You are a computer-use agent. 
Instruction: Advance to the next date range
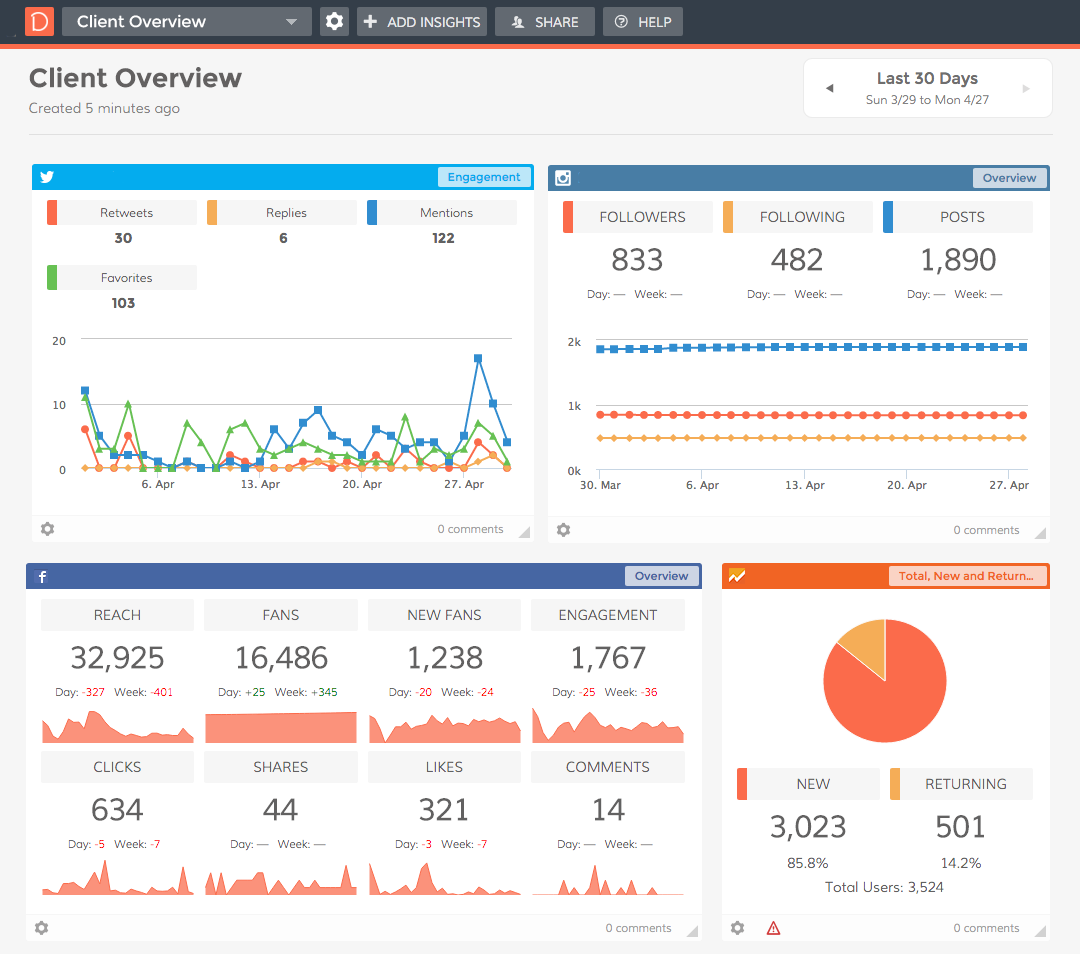tap(1025, 87)
